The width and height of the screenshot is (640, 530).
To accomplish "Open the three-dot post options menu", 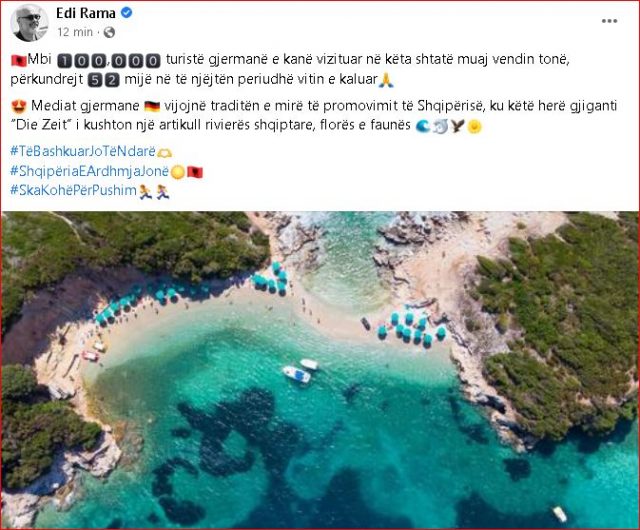I will pyautogui.click(x=609, y=21).
